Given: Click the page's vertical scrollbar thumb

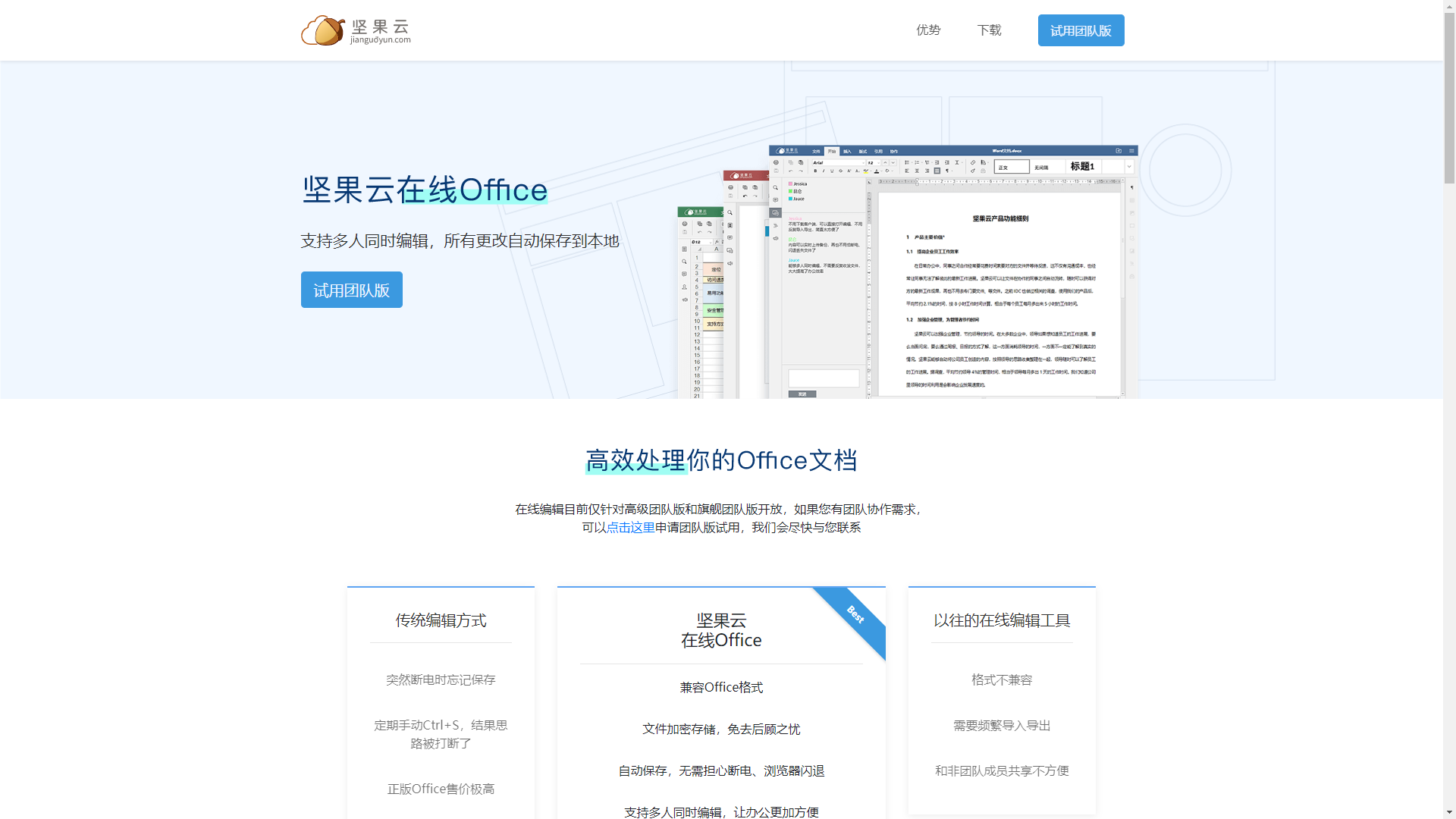Looking at the screenshot, I should (1449, 99).
